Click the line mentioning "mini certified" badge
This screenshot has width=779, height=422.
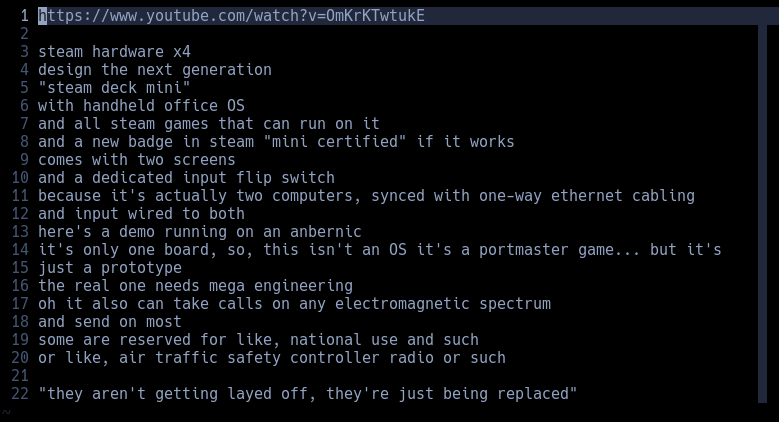click(276, 142)
